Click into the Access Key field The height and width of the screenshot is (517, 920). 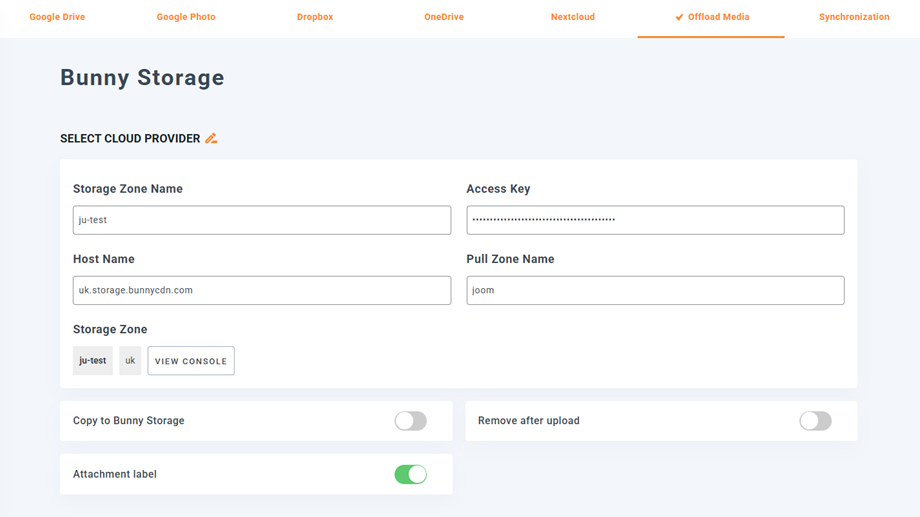pyautogui.click(x=655, y=220)
